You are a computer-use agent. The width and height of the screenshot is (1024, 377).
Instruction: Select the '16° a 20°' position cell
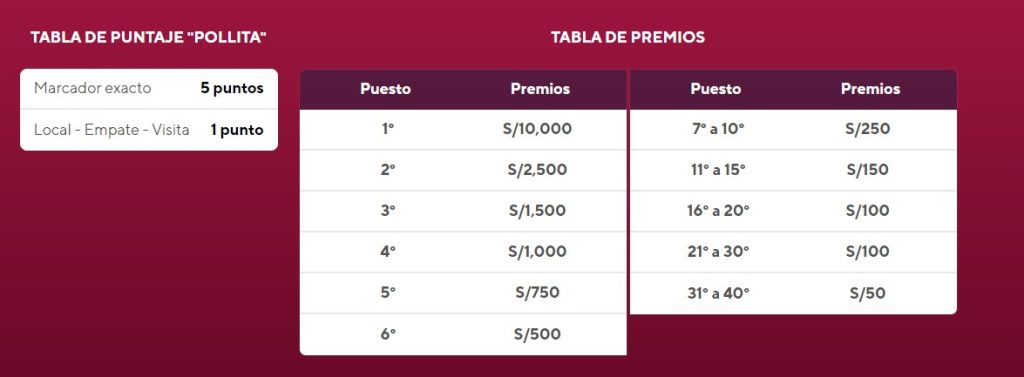[718, 211]
